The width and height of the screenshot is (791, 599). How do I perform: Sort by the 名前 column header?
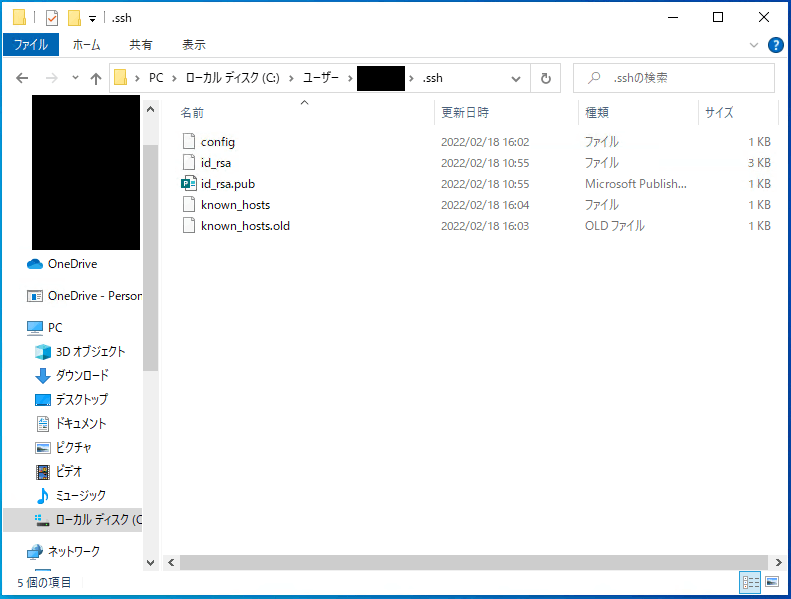point(192,113)
